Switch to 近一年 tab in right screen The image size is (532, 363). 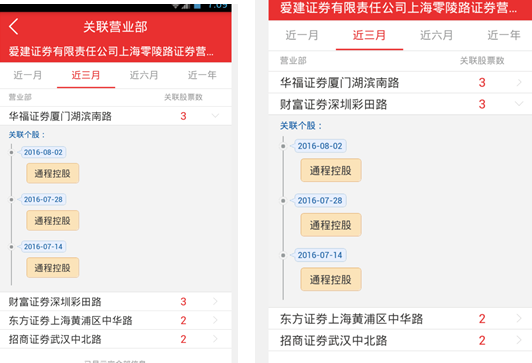pos(504,35)
